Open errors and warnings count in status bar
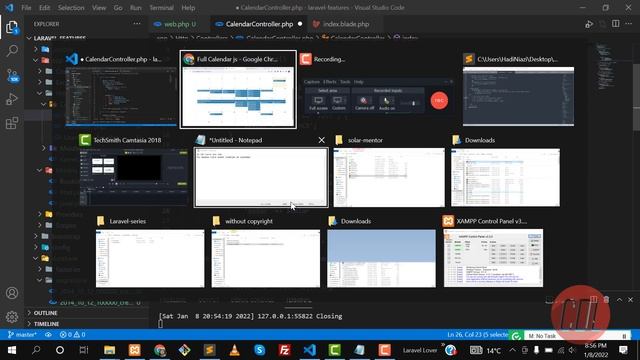Image resolution: width=640 pixels, height=360 pixels. pos(72,335)
